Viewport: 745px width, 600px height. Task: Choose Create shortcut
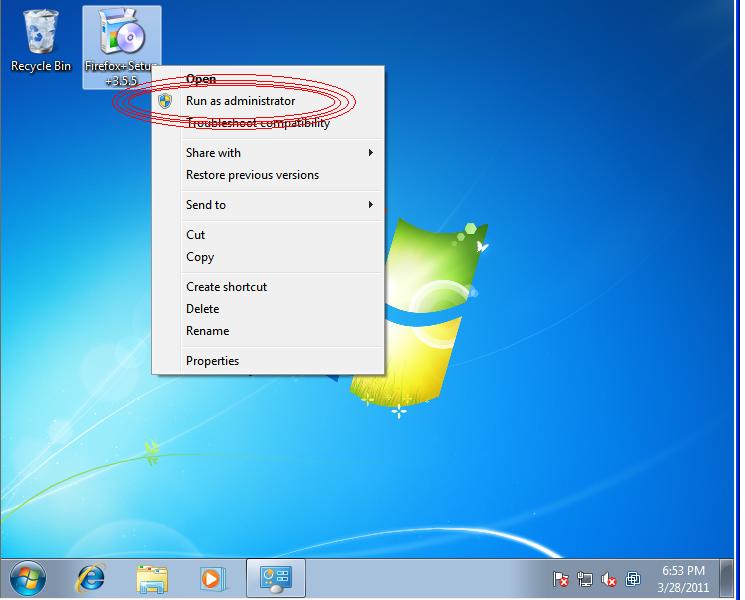click(268, 287)
